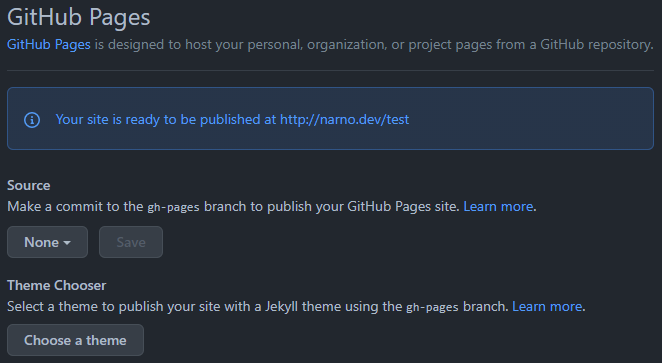662x363 pixels.
Task: Click the disabled Save button
Action: point(131,242)
